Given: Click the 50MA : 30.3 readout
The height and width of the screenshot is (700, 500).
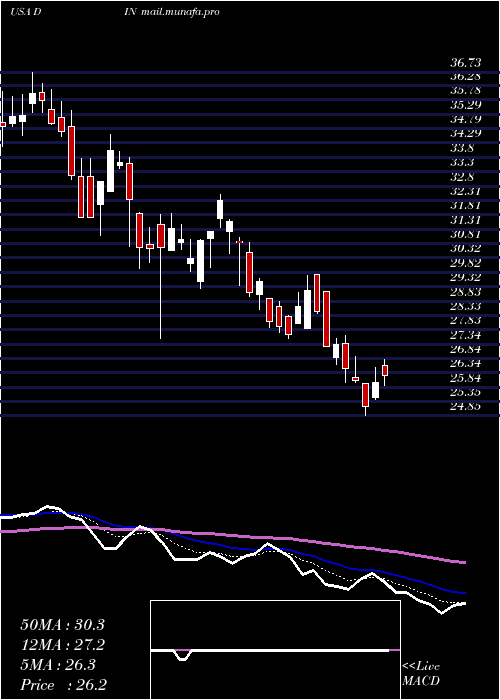Looking at the screenshot, I should pyautogui.click(x=62, y=625).
